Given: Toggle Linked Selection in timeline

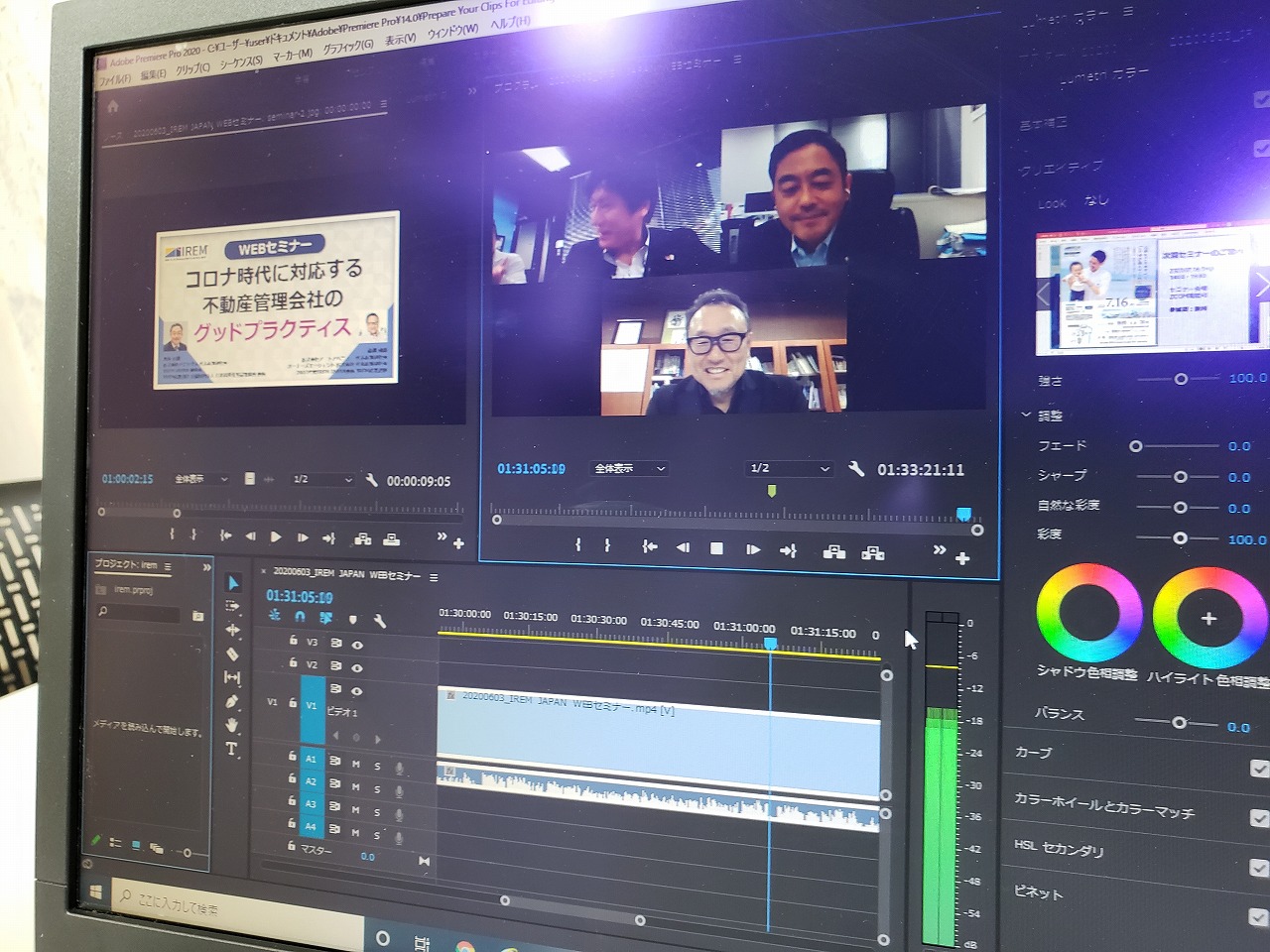Looking at the screenshot, I should click(325, 618).
